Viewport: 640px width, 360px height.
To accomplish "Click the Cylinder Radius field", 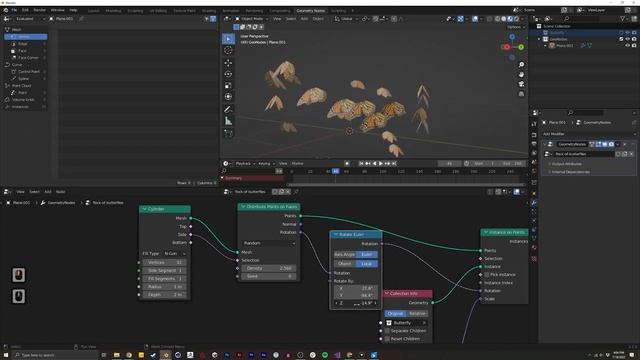I will [164, 287].
